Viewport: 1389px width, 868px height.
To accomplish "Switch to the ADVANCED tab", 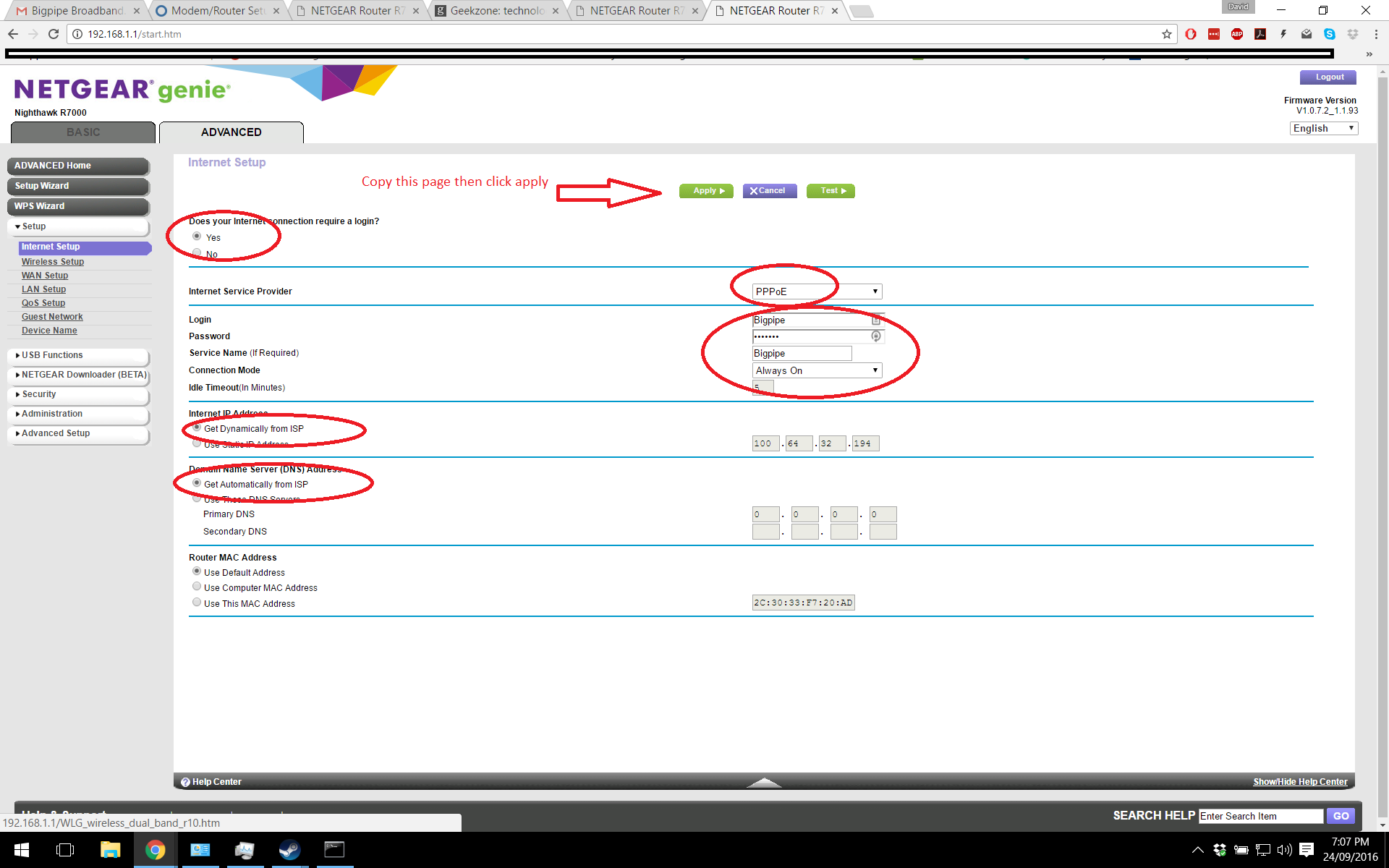I will pyautogui.click(x=231, y=132).
